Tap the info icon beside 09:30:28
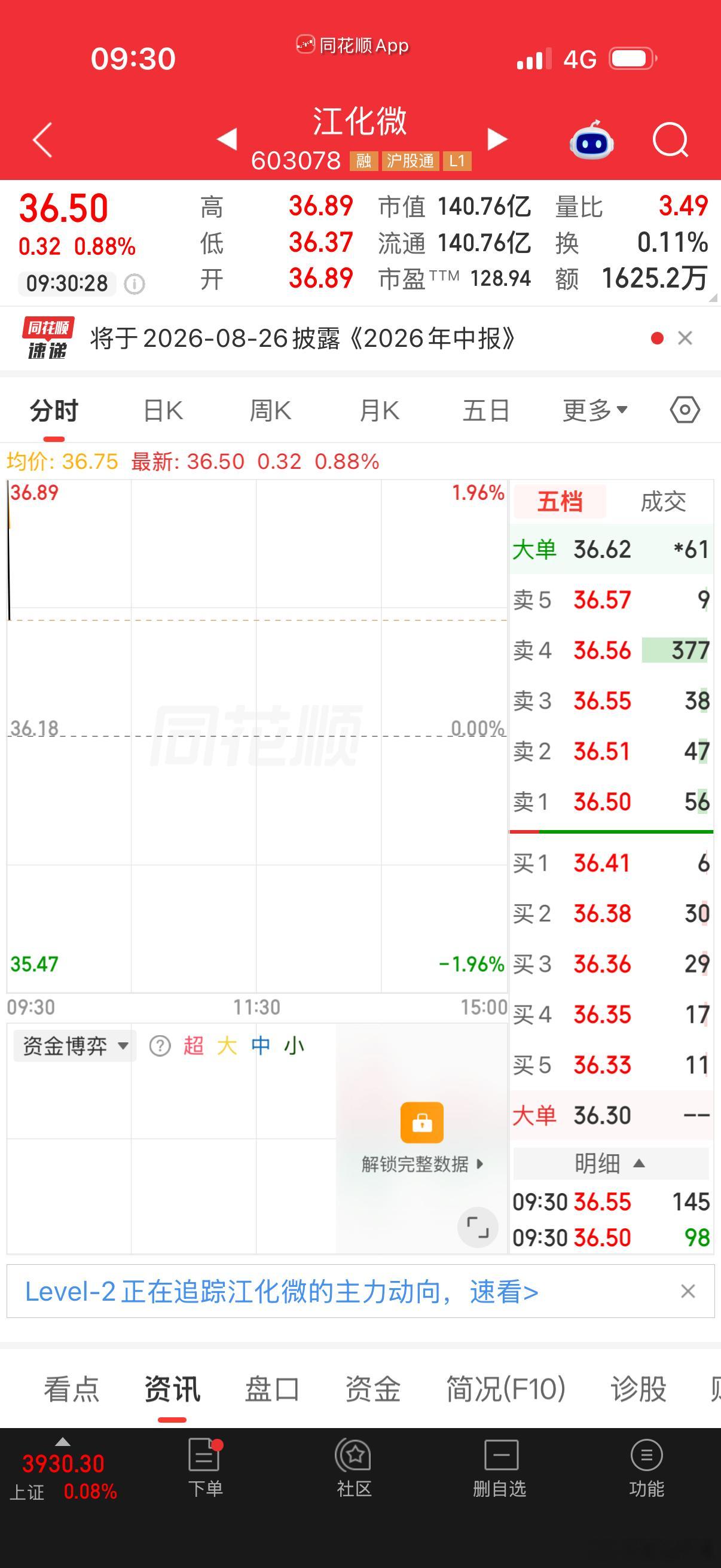 point(135,283)
